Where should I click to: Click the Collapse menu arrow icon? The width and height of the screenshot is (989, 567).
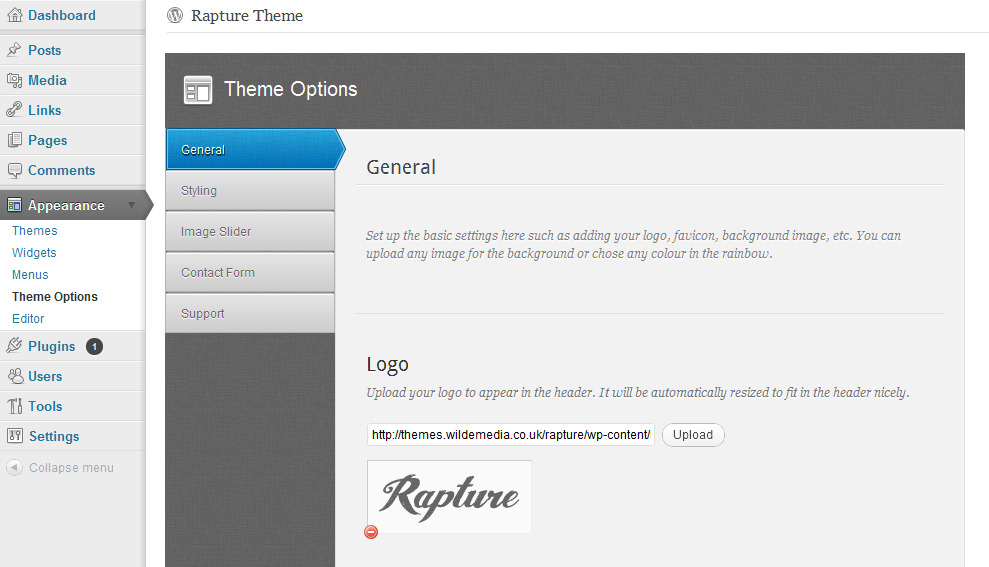14,467
